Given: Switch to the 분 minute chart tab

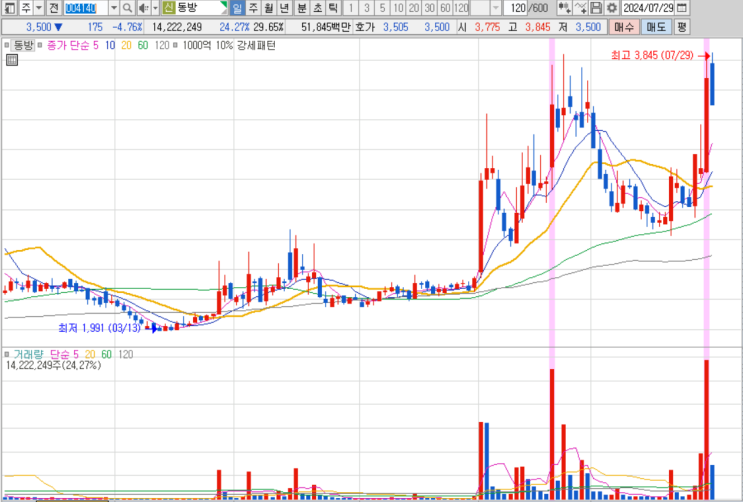Looking at the screenshot, I should (301, 8).
